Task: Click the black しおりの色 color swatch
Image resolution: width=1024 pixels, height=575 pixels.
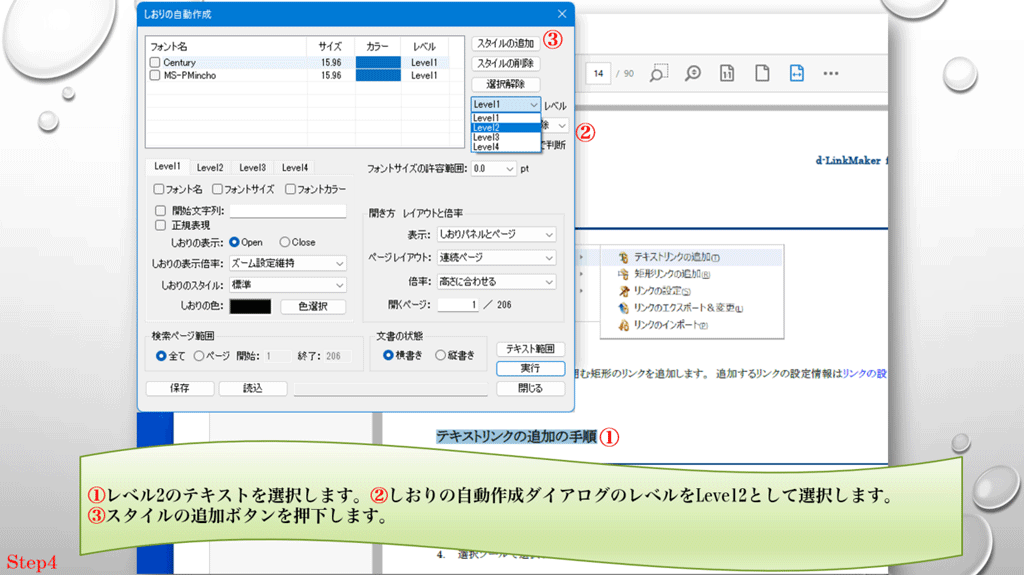Action: (x=251, y=307)
